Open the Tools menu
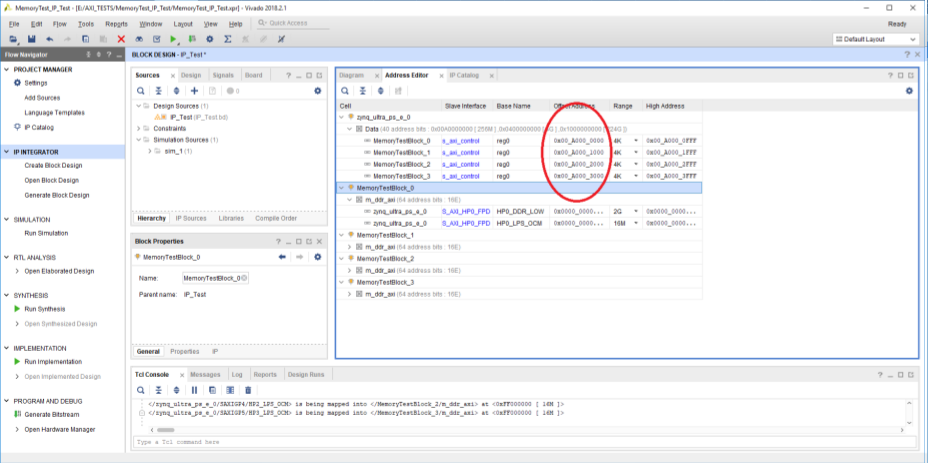This screenshot has width=928, height=463. click(86, 24)
